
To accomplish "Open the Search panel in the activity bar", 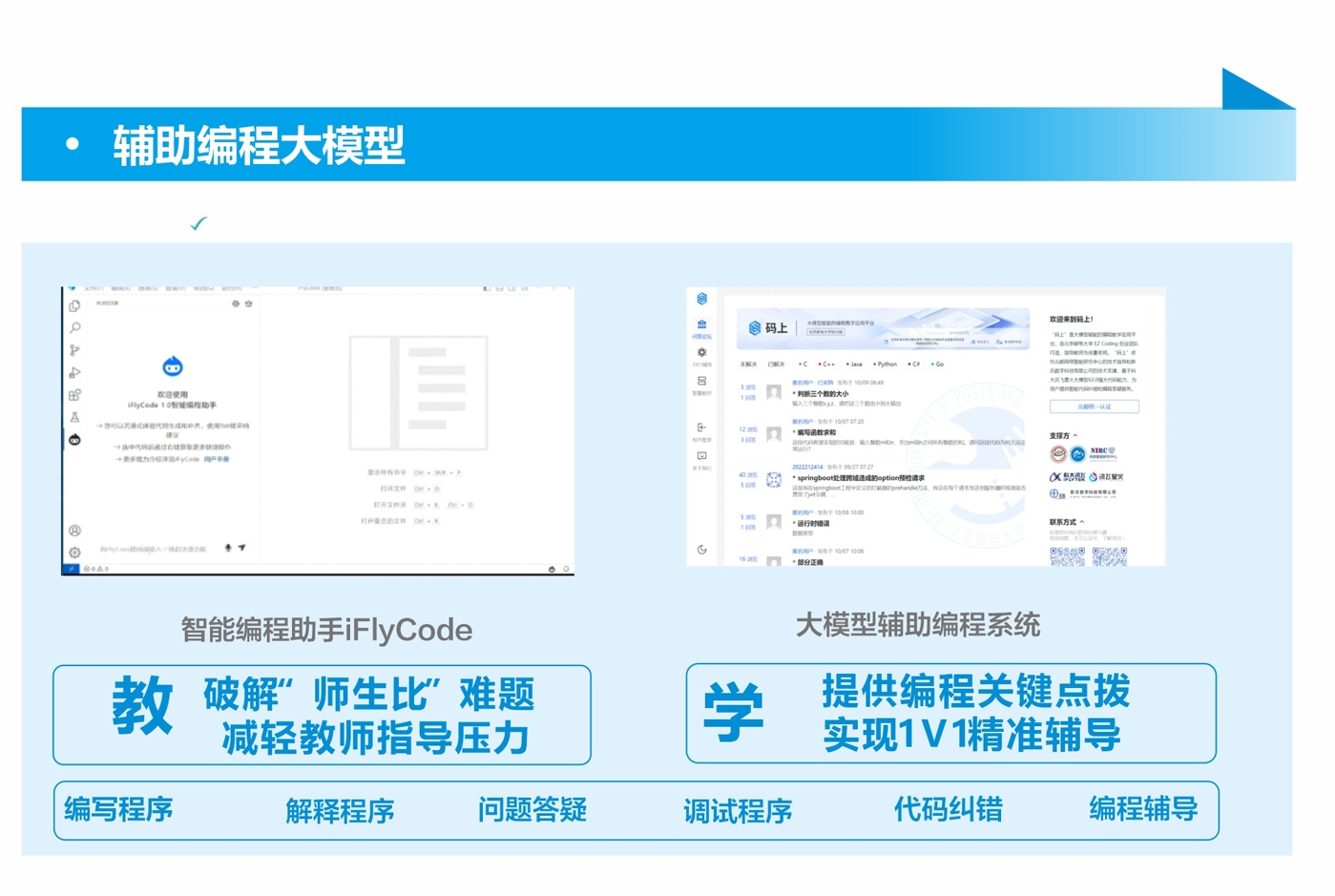I will click(74, 327).
